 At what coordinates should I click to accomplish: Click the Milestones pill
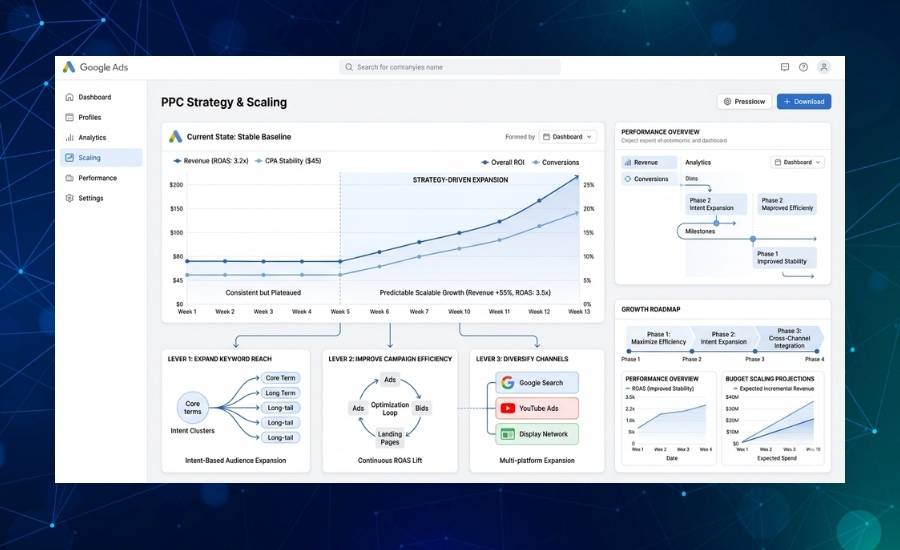coord(700,231)
